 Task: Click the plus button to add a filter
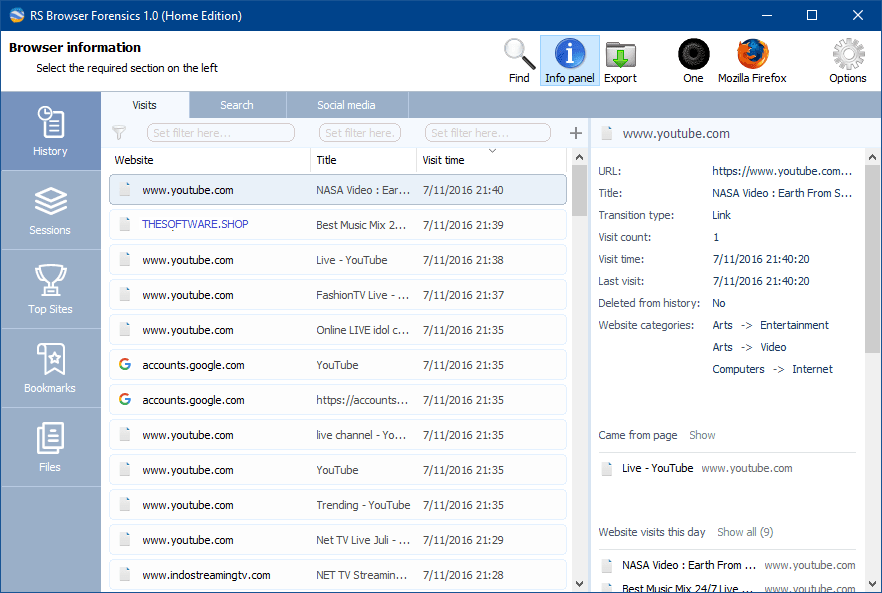pos(576,132)
